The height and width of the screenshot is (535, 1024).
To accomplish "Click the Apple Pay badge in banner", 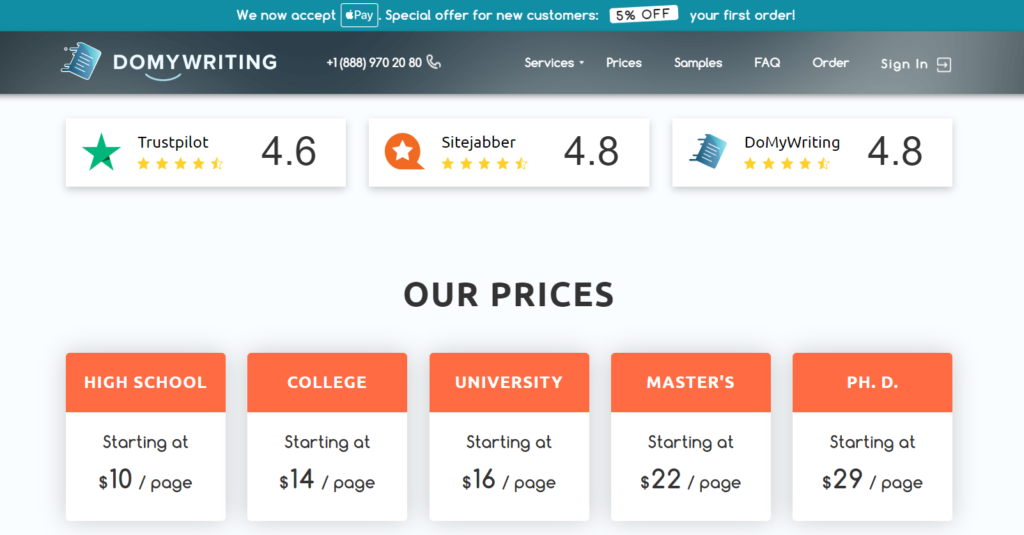I will pos(359,15).
